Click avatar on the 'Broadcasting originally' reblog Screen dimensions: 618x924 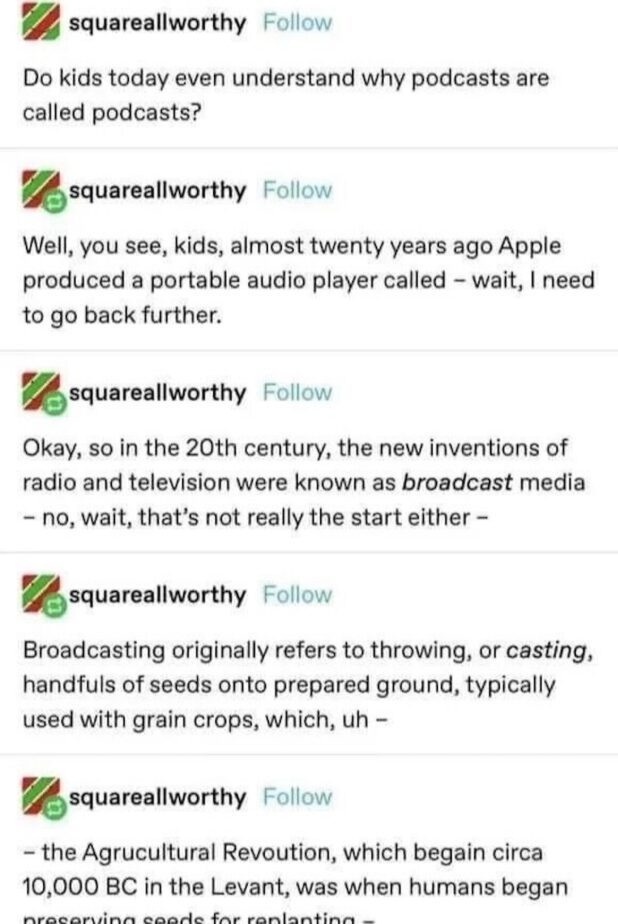click(43, 596)
